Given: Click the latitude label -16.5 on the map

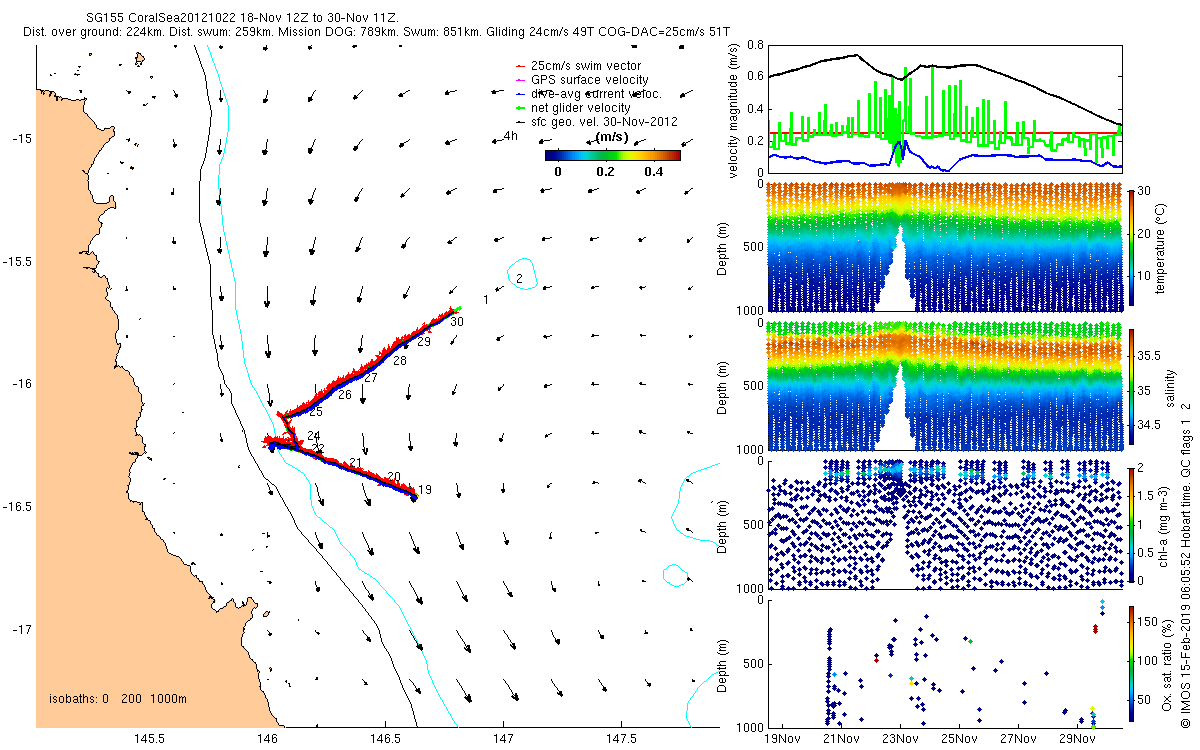Looking at the screenshot, I should [19, 506].
